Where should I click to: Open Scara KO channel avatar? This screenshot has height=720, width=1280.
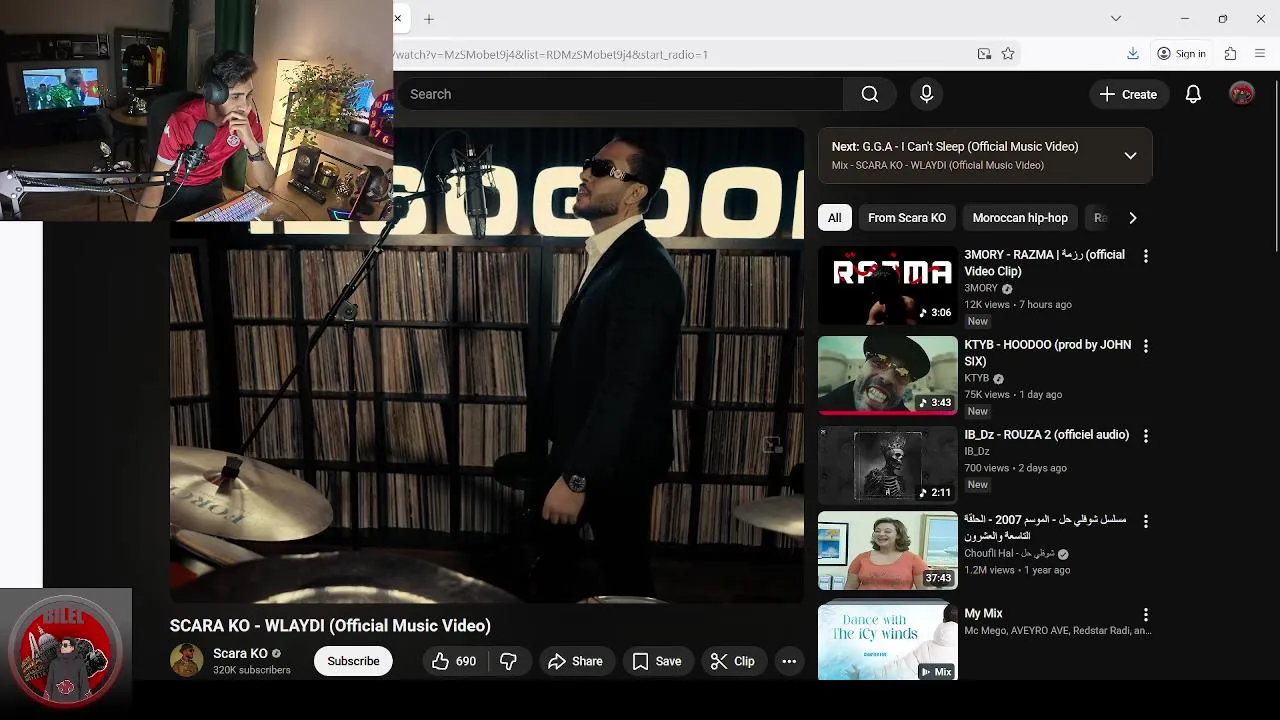click(x=186, y=661)
